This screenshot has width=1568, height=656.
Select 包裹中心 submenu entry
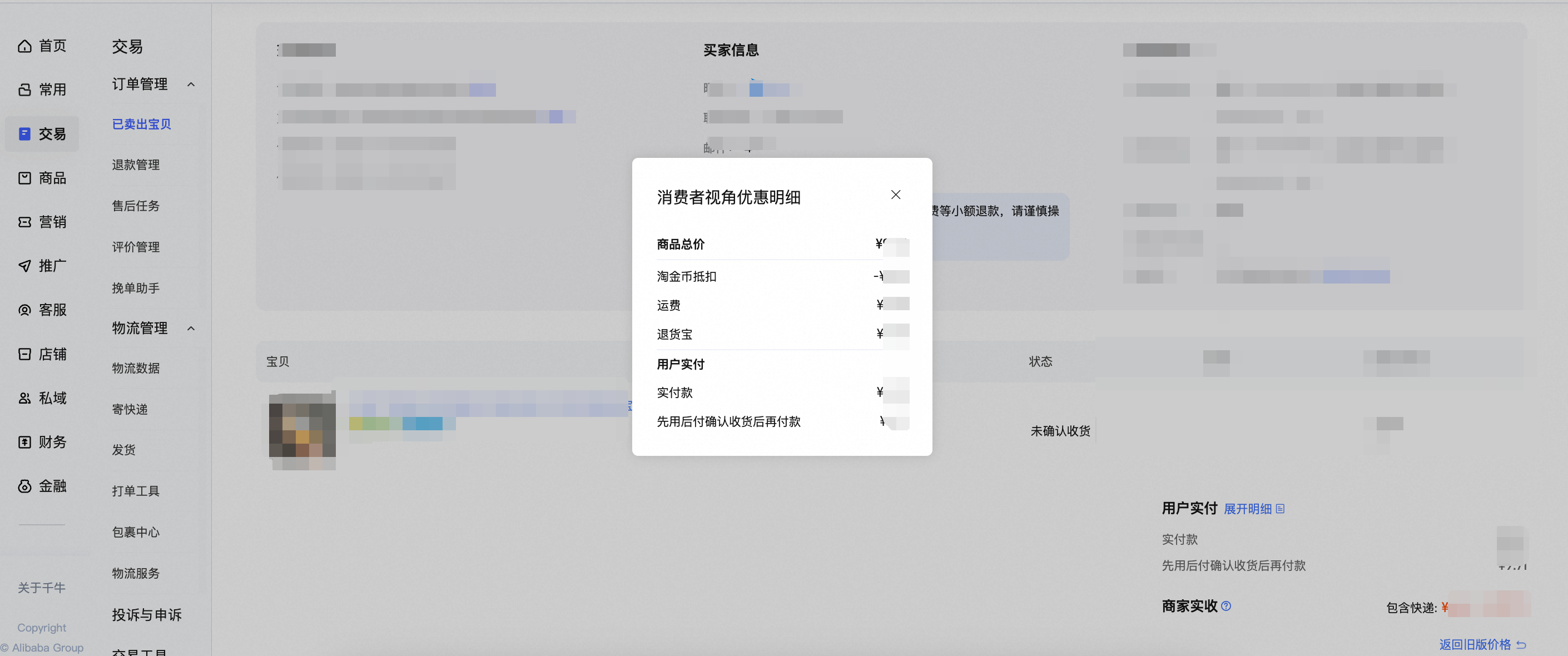tap(136, 532)
